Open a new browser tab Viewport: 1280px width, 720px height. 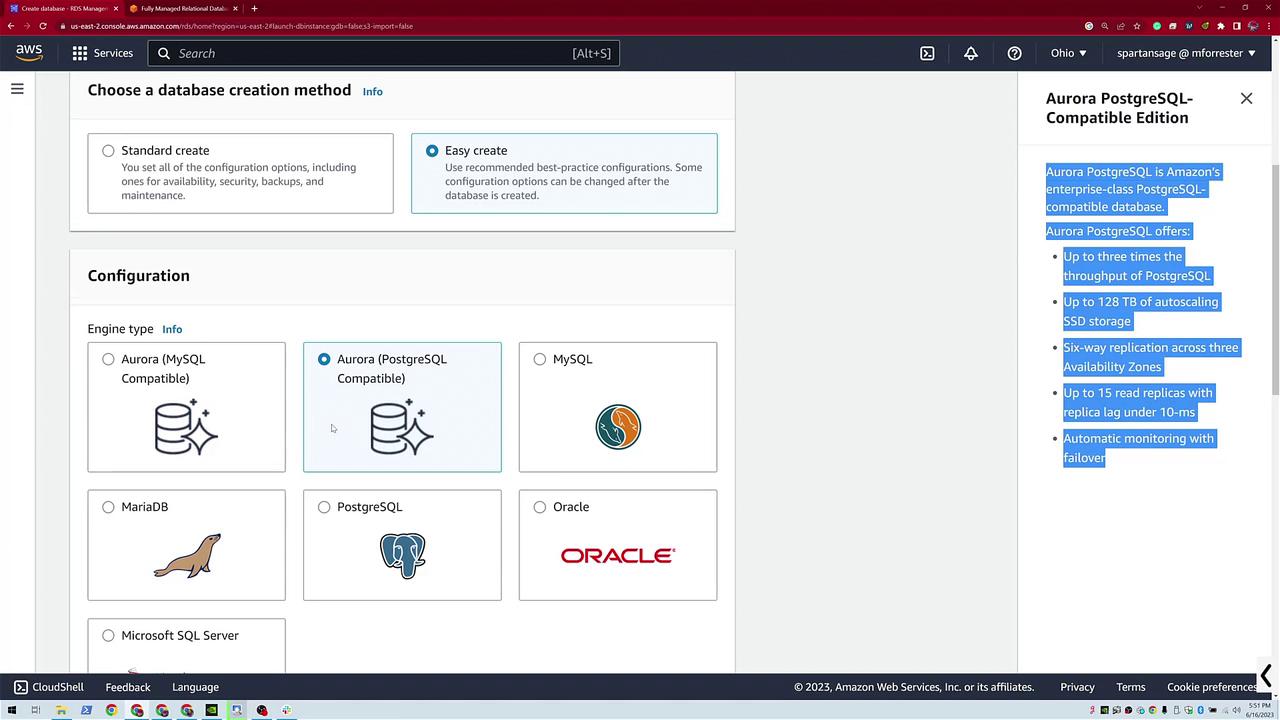[254, 8]
